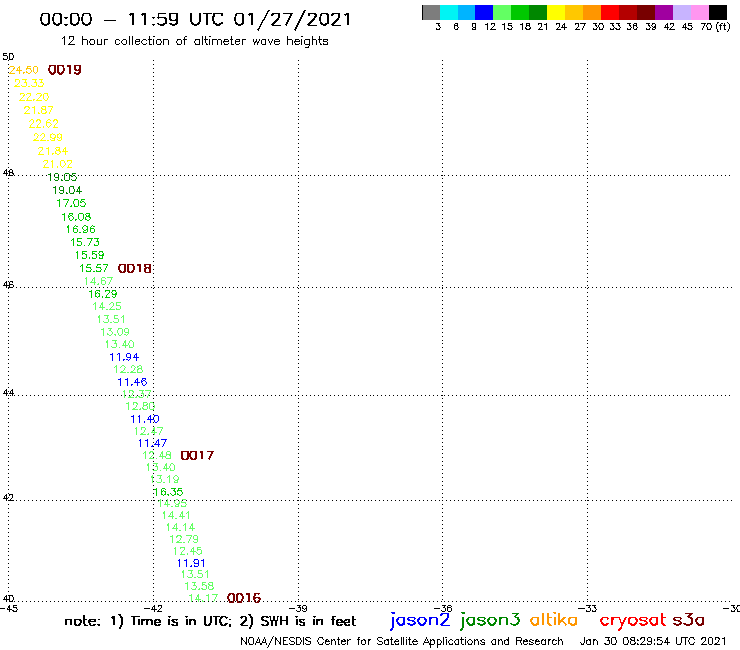This screenshot has height=650, width=740.
Task: Click the blue wave height value 11.46
Action: click(x=132, y=382)
